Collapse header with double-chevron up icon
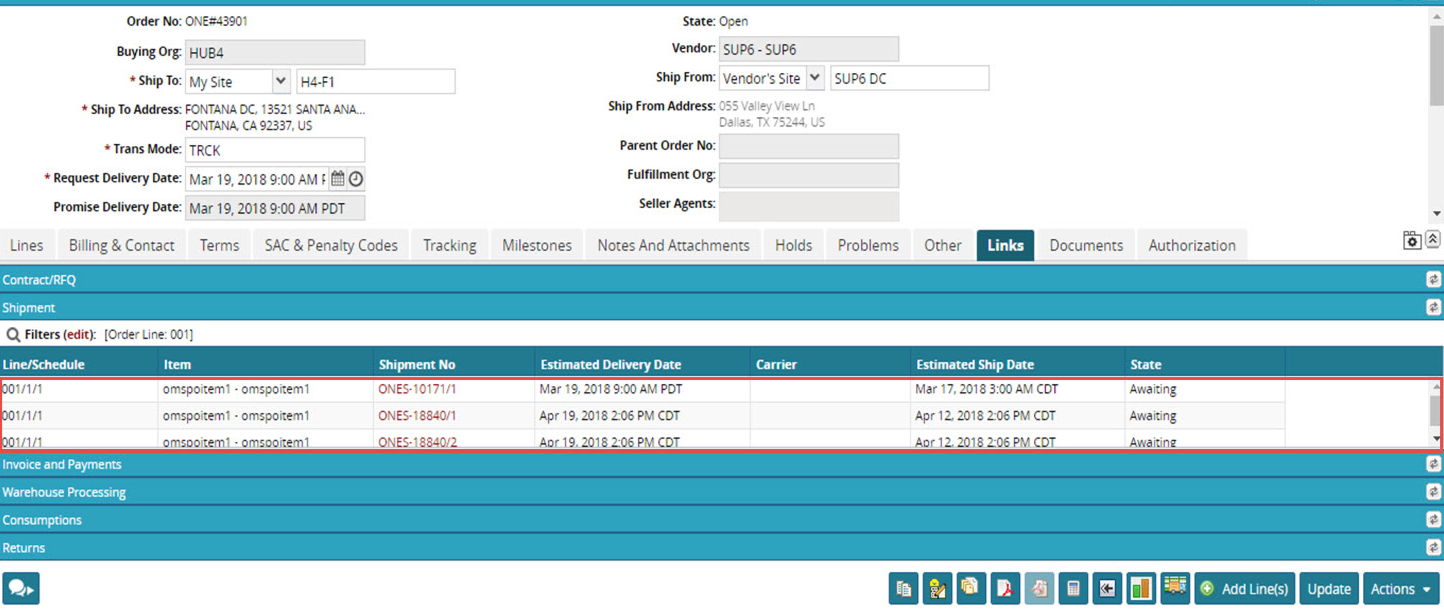1444x610 pixels. (x=1433, y=240)
